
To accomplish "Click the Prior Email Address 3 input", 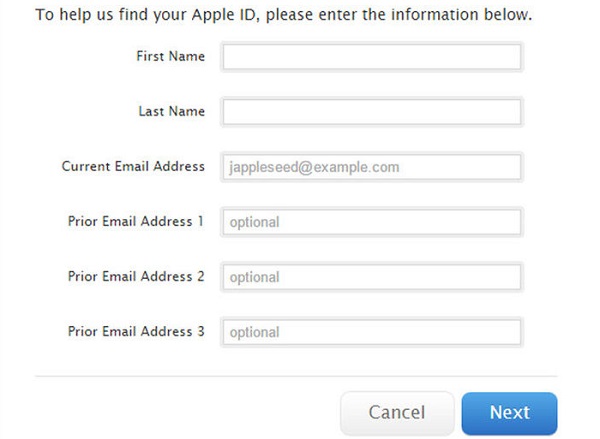I will 372,332.
